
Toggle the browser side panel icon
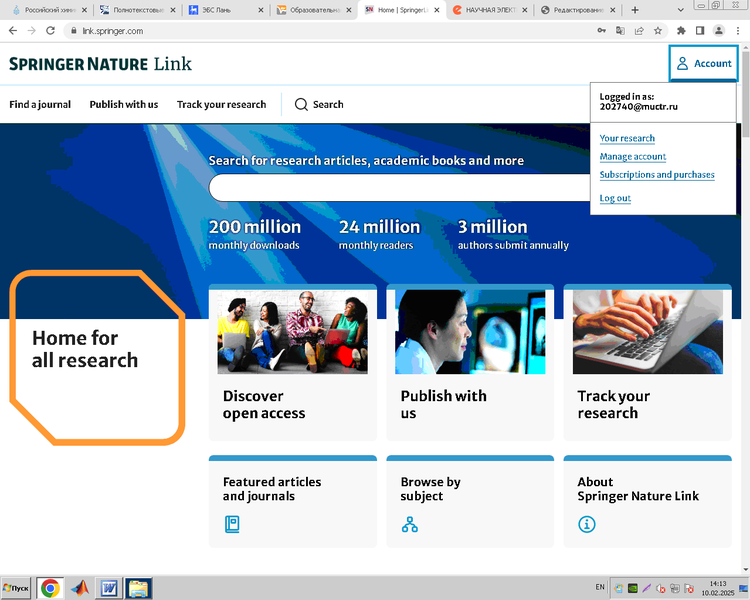click(700, 31)
